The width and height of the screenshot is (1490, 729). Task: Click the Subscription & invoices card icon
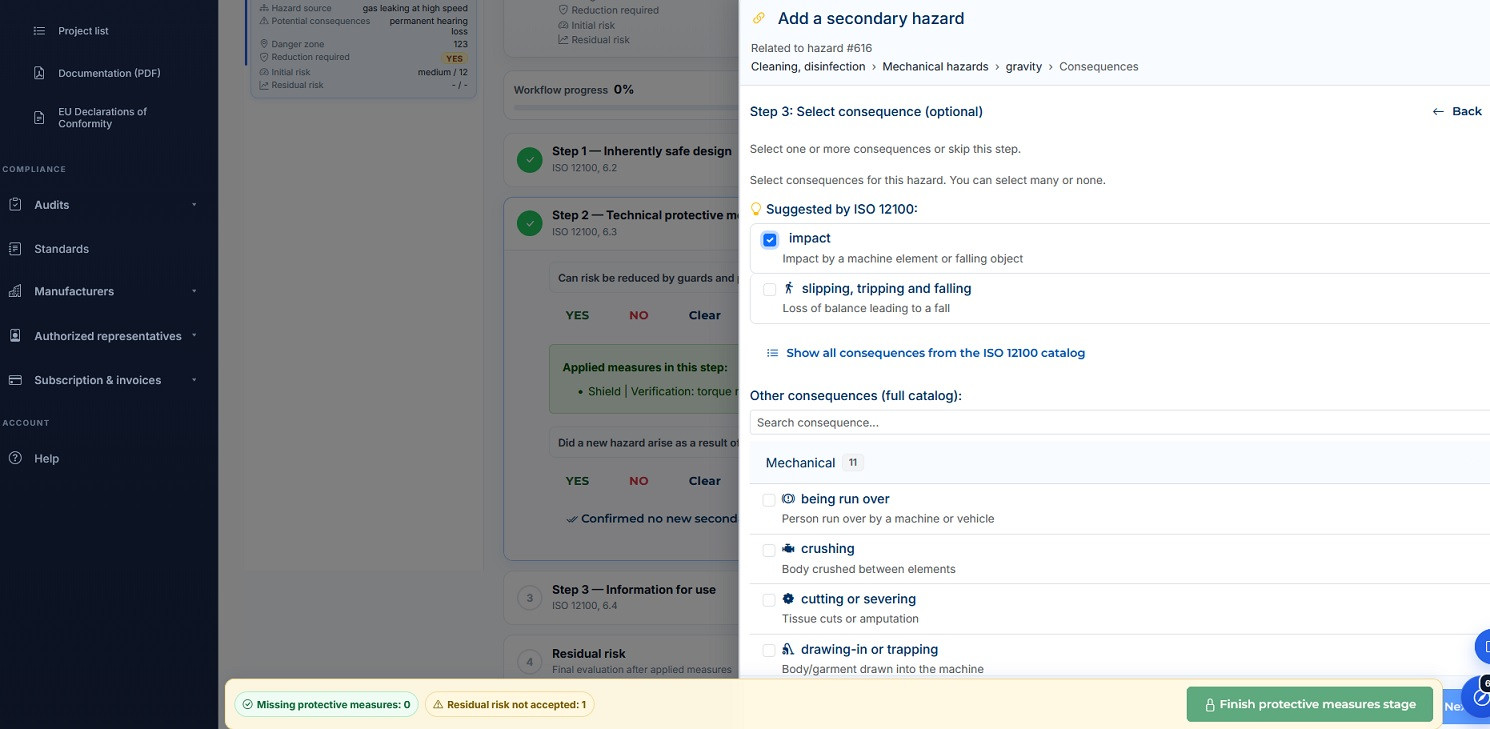(15, 380)
